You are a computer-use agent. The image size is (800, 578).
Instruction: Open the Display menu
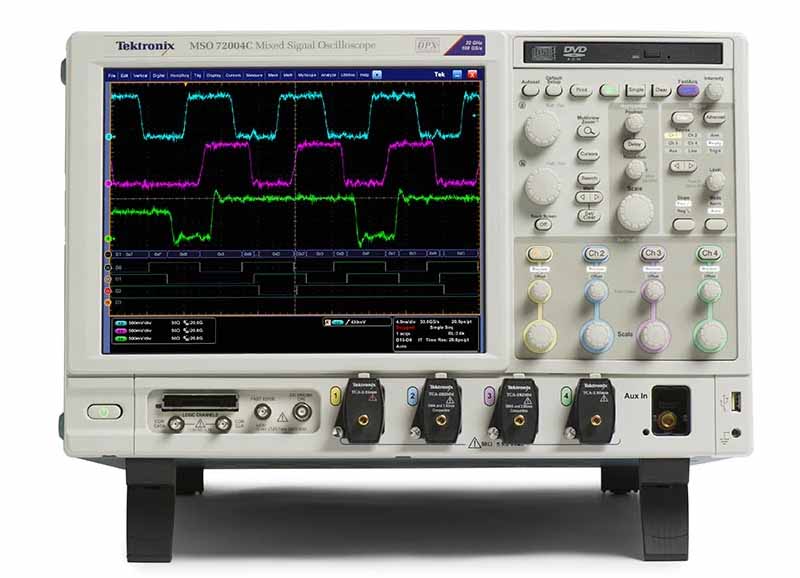tap(216, 73)
